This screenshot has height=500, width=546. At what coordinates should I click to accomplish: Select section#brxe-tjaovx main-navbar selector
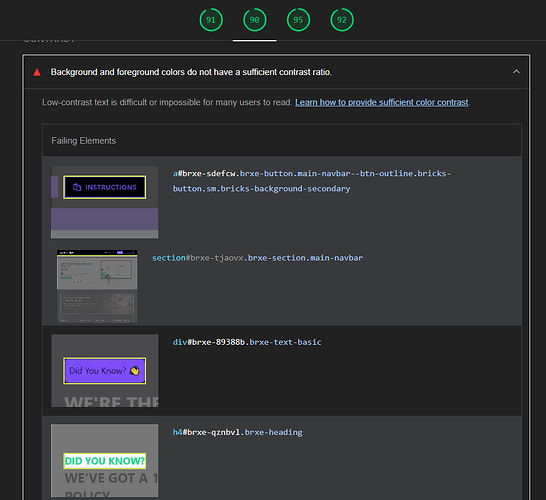257,258
